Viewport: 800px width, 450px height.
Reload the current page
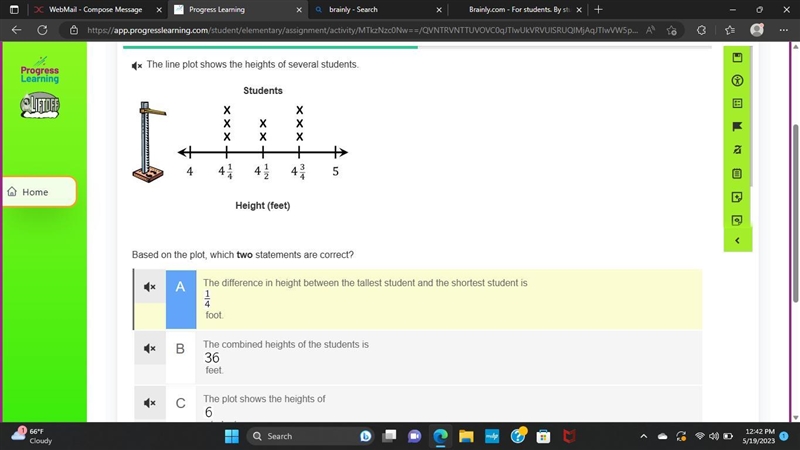click(42, 30)
